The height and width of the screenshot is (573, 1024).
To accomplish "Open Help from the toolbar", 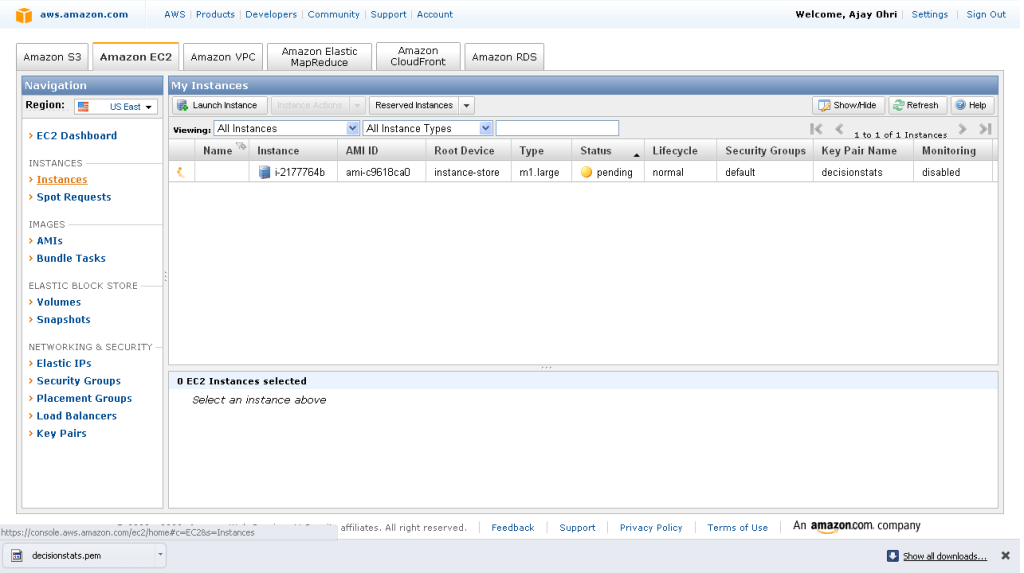I will (971, 105).
